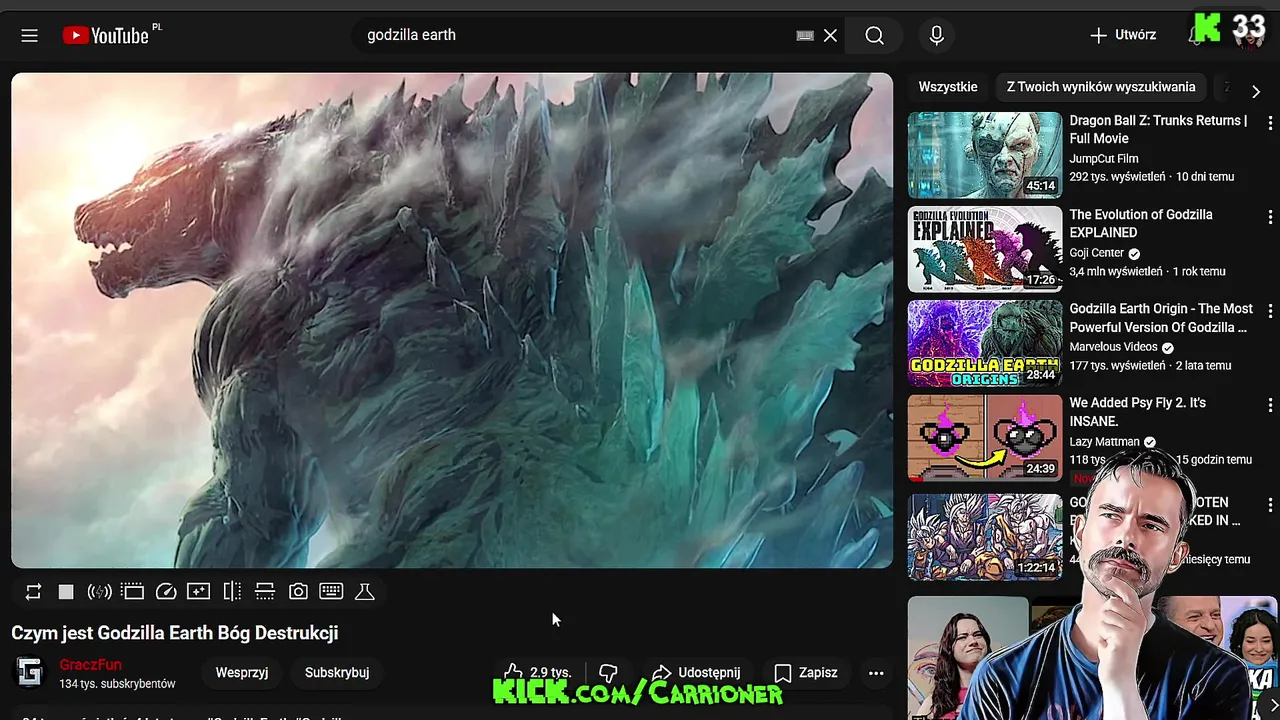Like the video with thumbs up
The width and height of the screenshot is (1280, 720).
tap(538, 673)
